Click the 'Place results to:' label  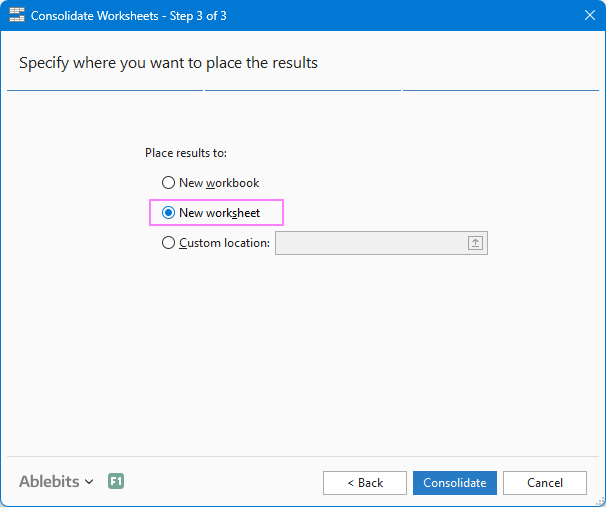coord(186,153)
